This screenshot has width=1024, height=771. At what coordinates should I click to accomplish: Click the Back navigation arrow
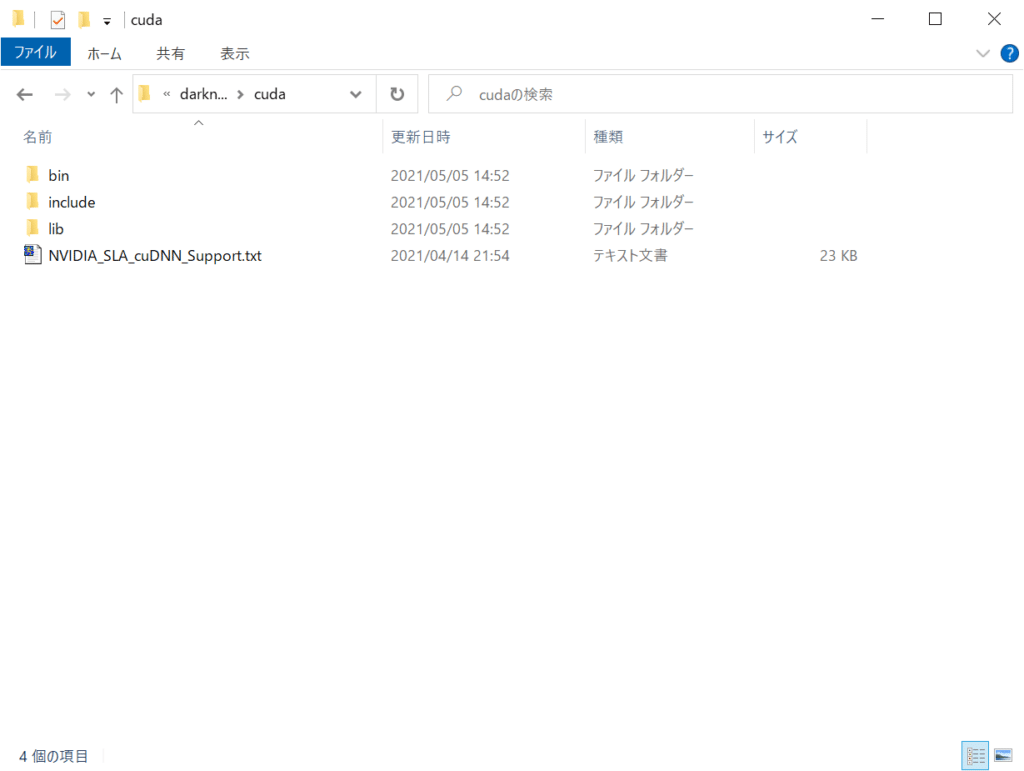(25, 94)
